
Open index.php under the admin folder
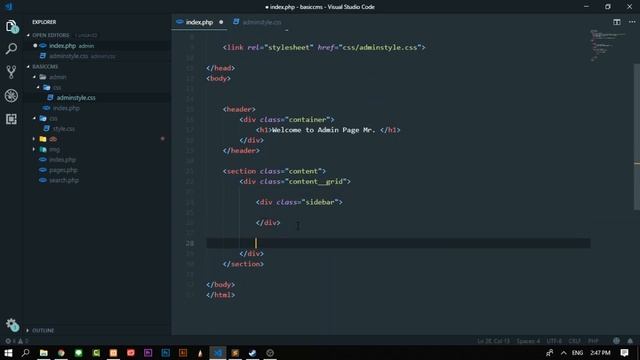(98, 108)
